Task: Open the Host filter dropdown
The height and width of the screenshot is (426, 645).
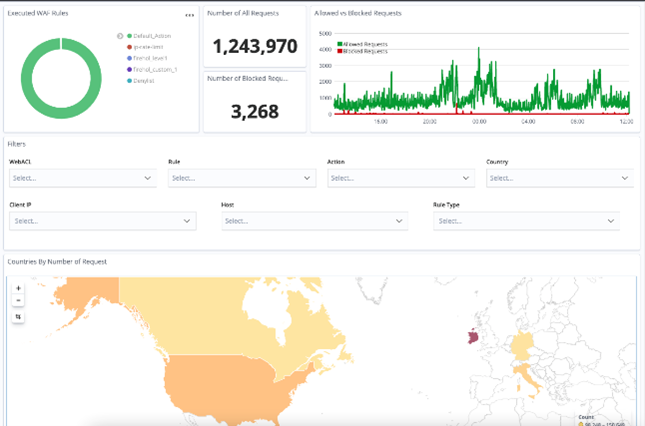Action: (315, 221)
